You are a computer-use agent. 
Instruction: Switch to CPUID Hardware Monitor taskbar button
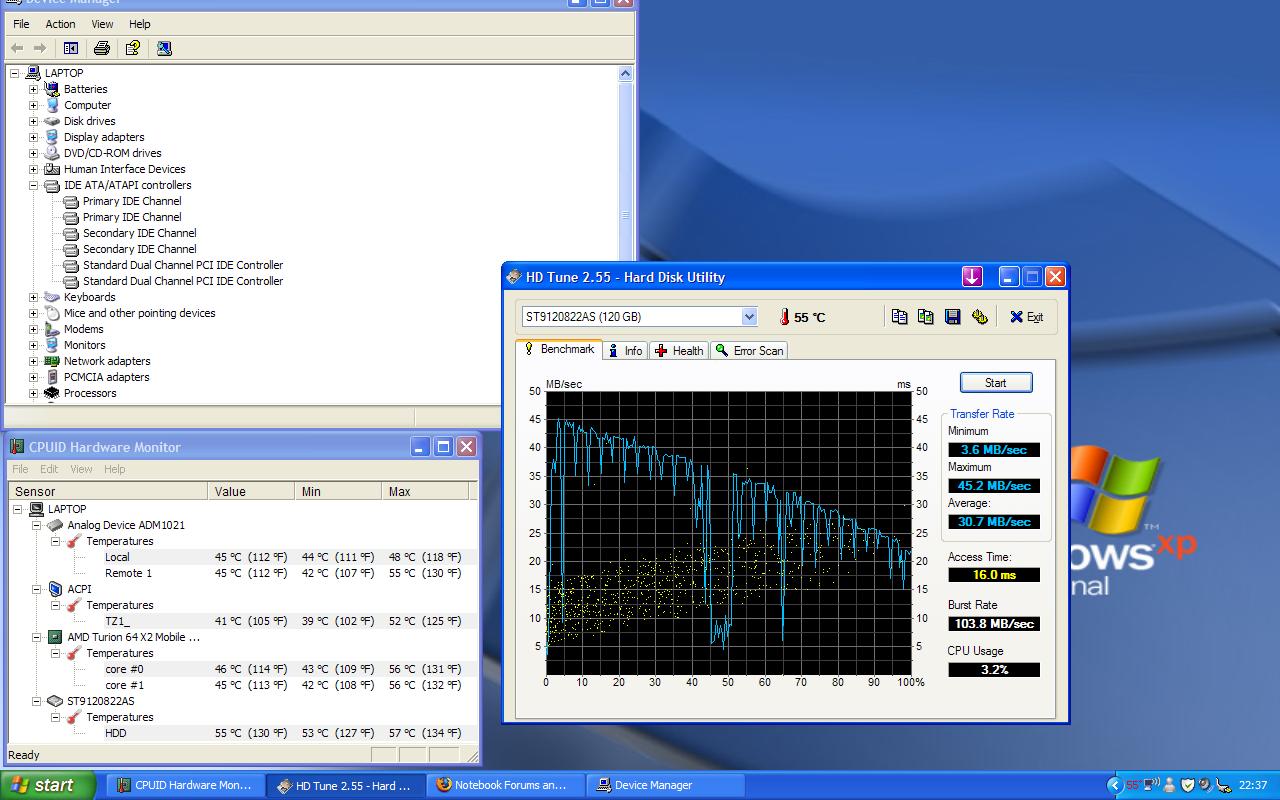[x=187, y=785]
